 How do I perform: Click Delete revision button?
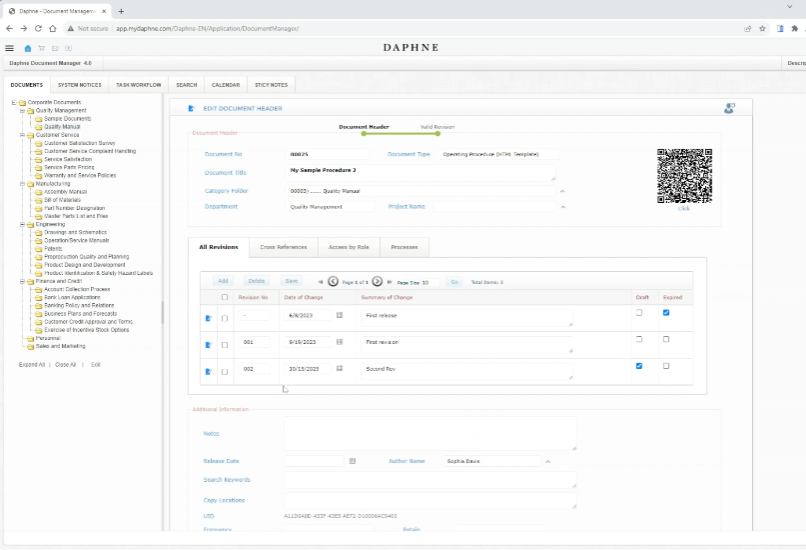(257, 281)
